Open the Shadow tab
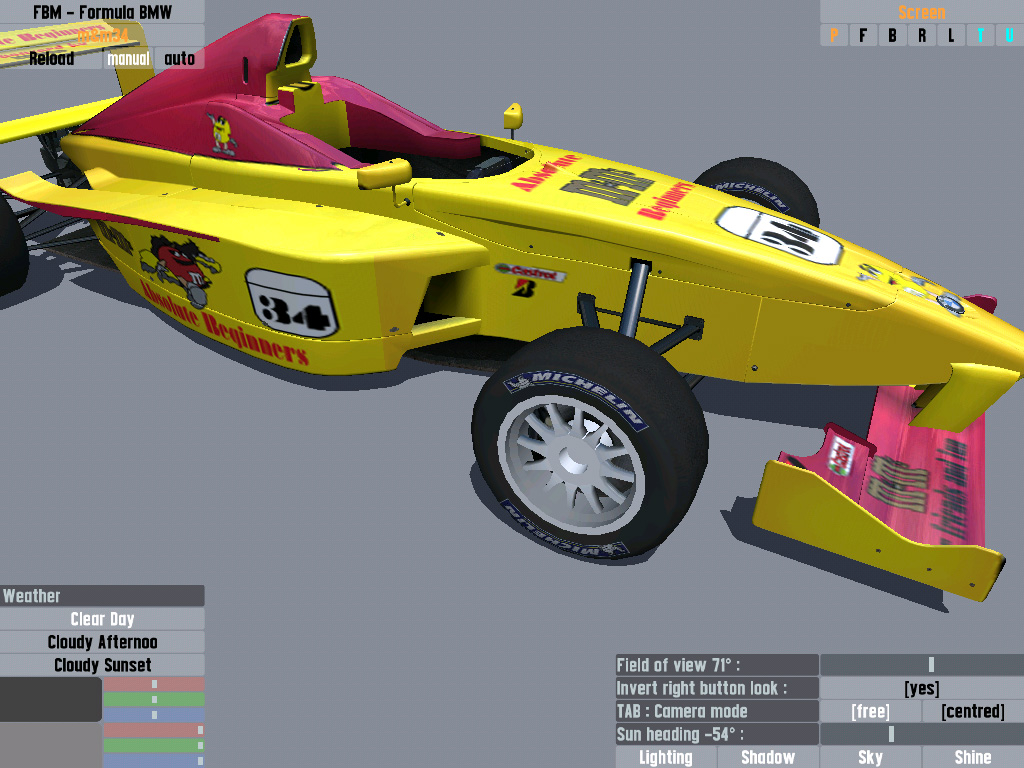This screenshot has height=768, width=1024. click(x=768, y=758)
